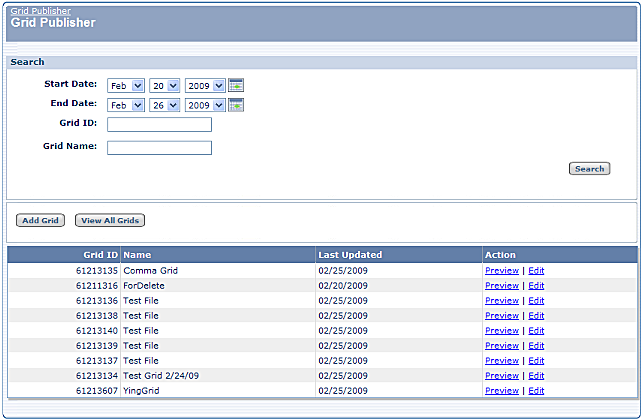Click the Grid Name input field
The height and width of the screenshot is (420, 643).
[159, 148]
